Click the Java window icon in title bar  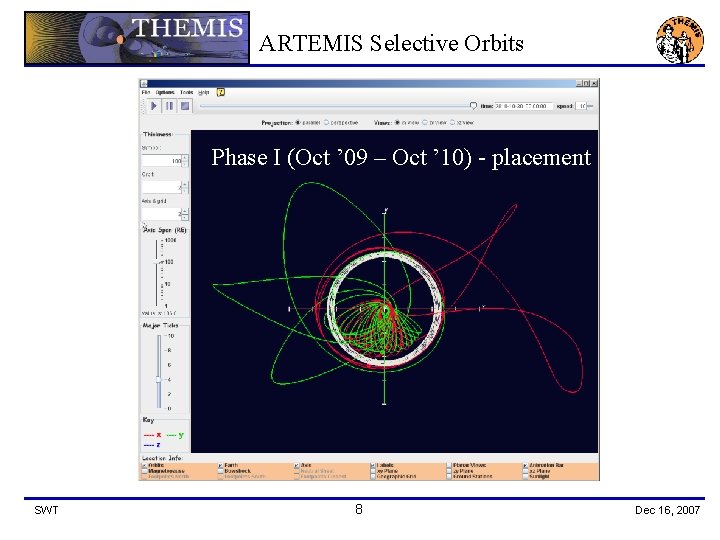(144, 83)
